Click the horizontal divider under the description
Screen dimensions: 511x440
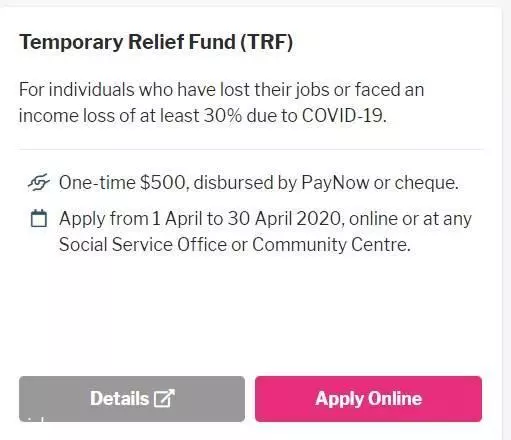tap(251, 149)
